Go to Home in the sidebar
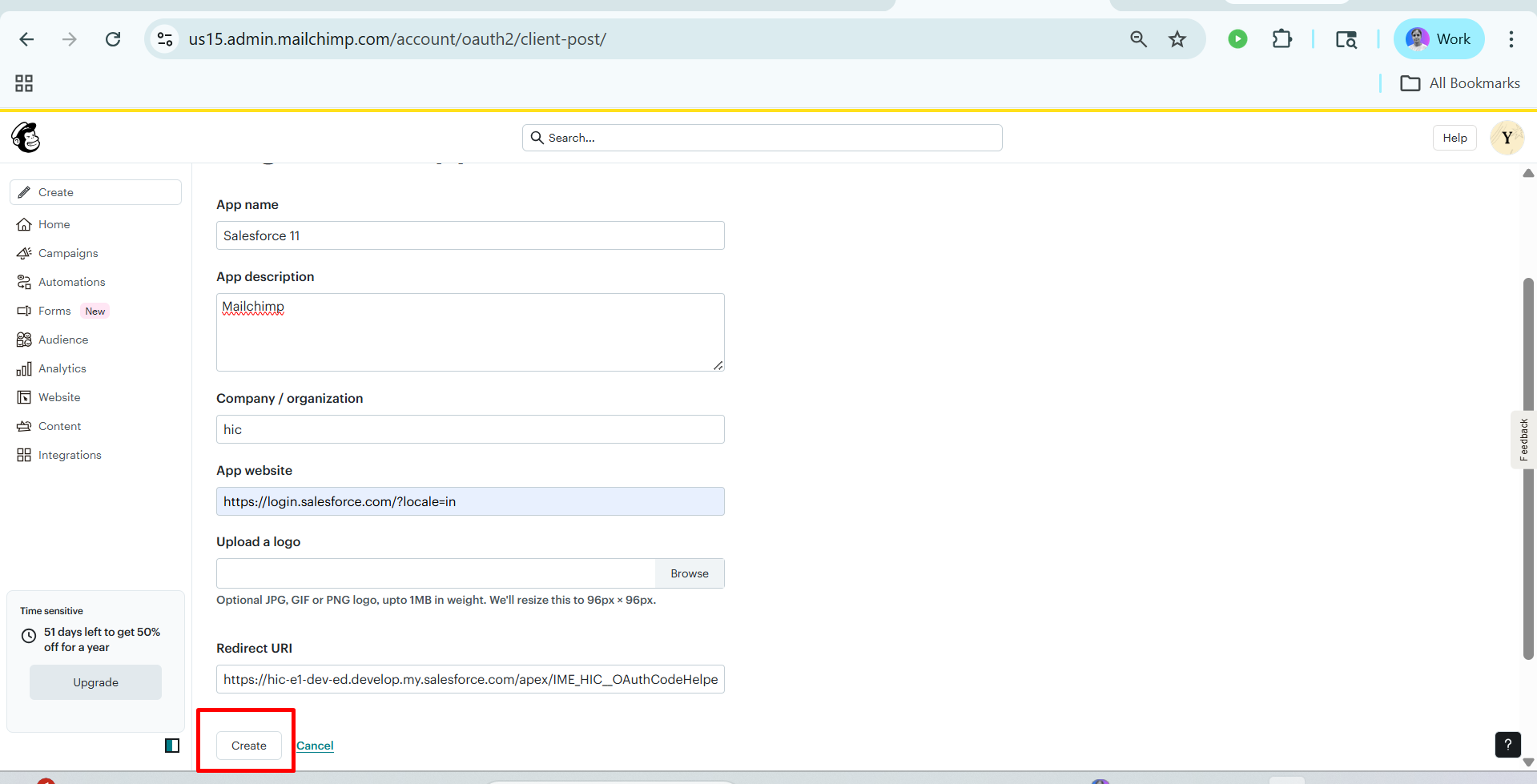 coord(54,224)
